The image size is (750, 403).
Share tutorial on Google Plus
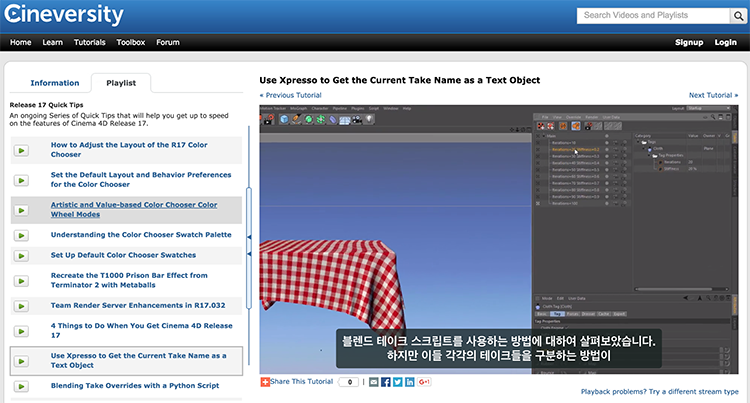coord(424,382)
